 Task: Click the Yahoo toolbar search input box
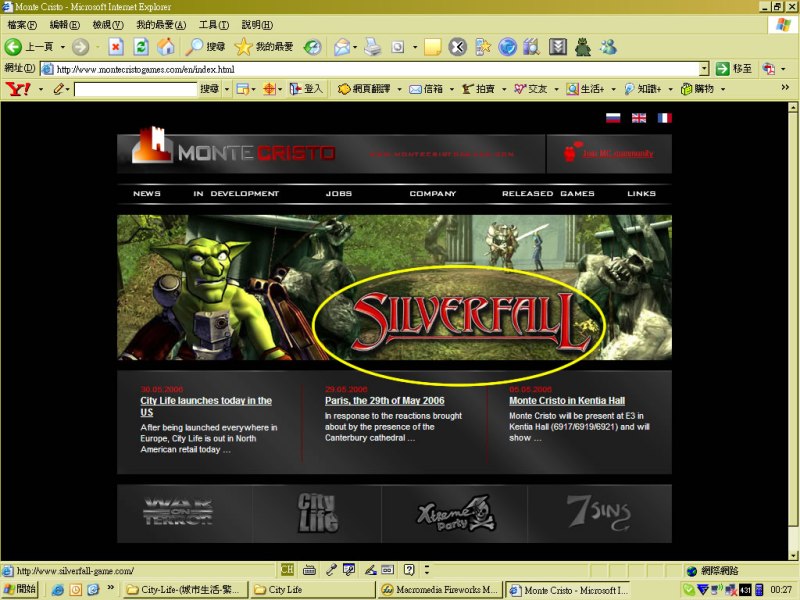[135, 89]
